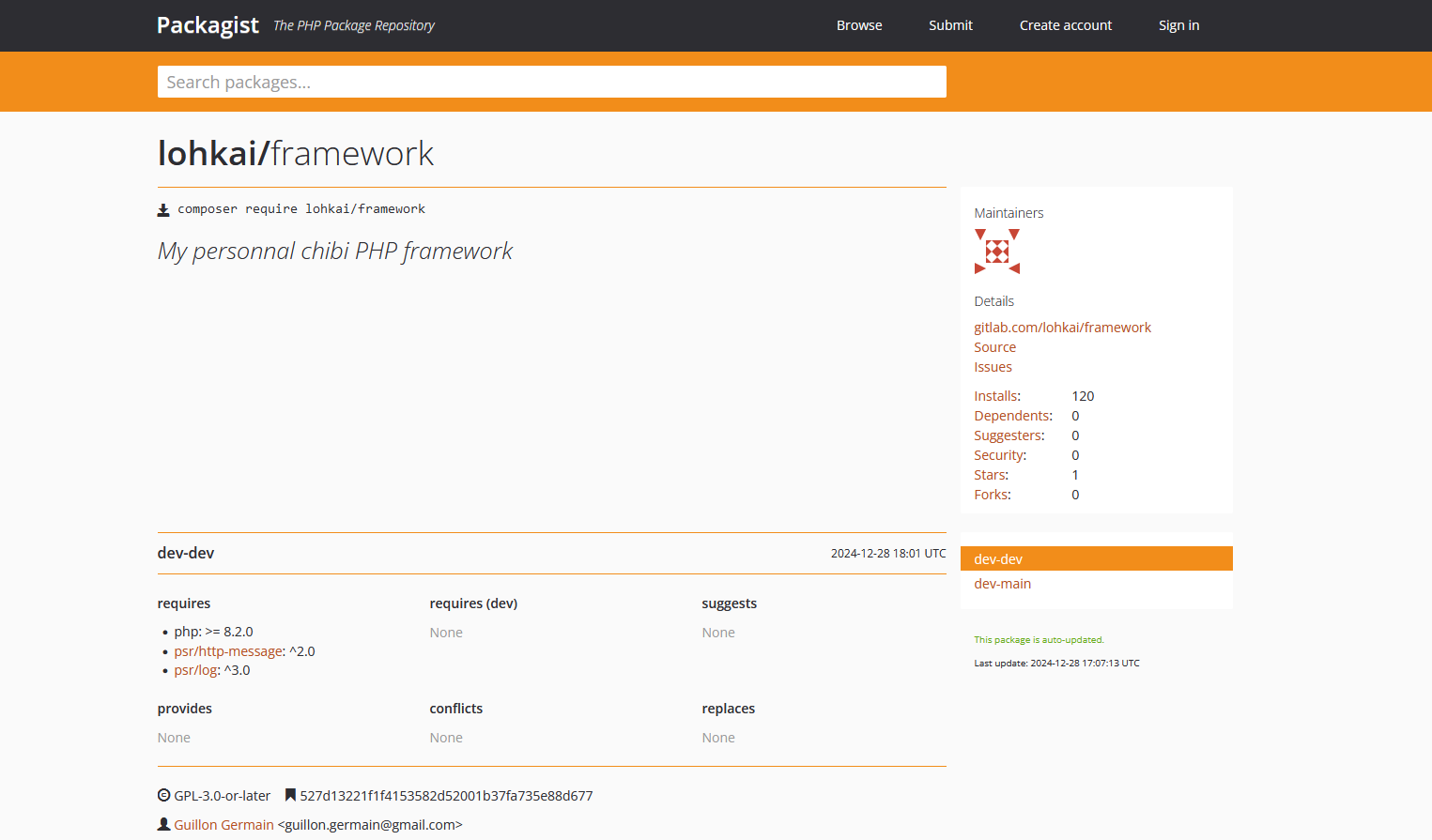Click the 'requires (dev)' heading
The height and width of the screenshot is (840, 1432).
(473, 603)
